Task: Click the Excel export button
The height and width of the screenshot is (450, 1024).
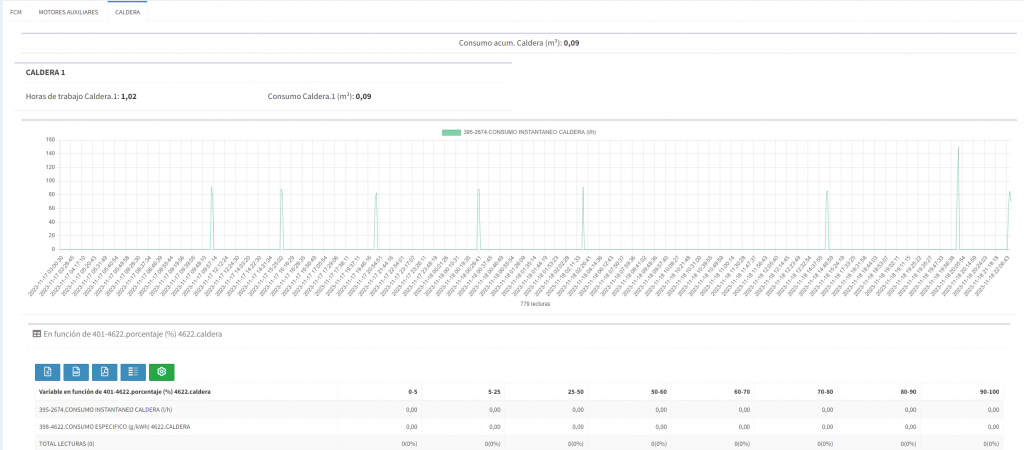Action: pos(47,372)
